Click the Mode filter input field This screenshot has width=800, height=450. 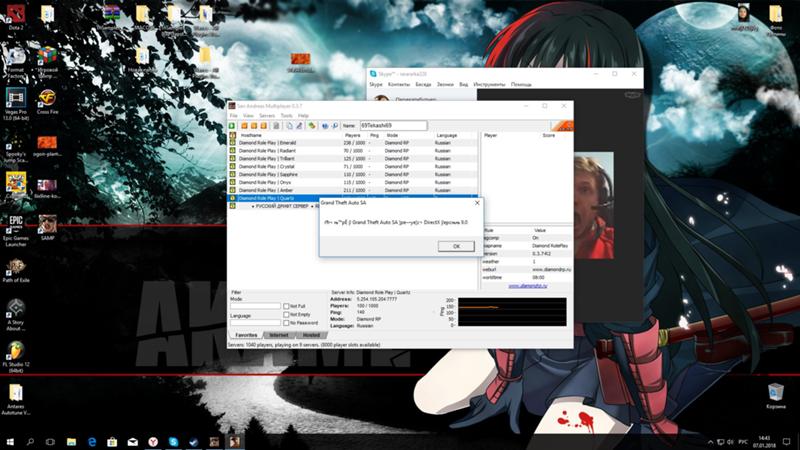(255, 306)
